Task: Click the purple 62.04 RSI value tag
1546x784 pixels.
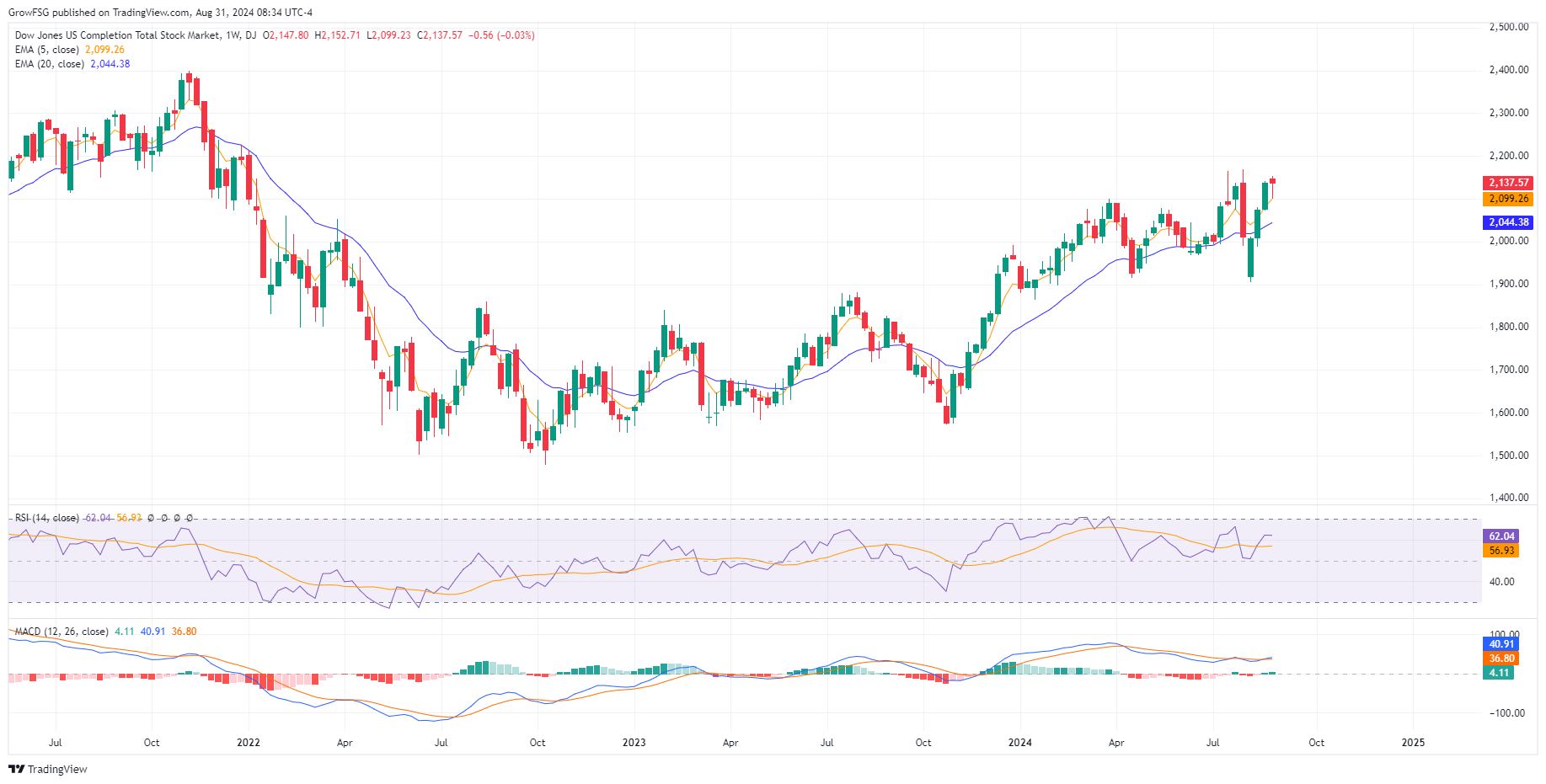Action: tap(1501, 536)
